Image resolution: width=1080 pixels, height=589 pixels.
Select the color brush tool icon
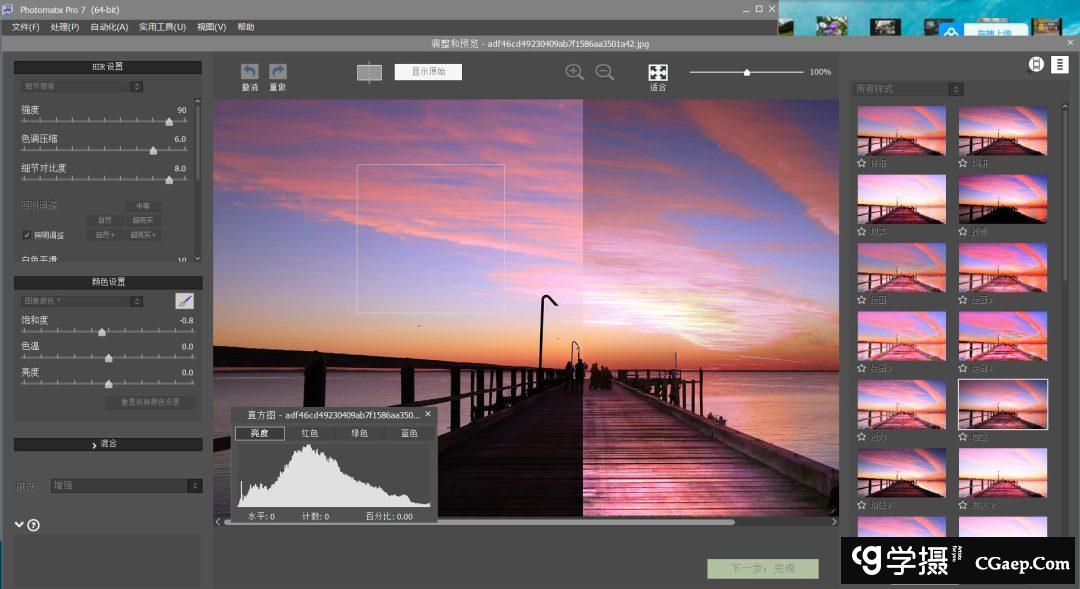pos(184,301)
